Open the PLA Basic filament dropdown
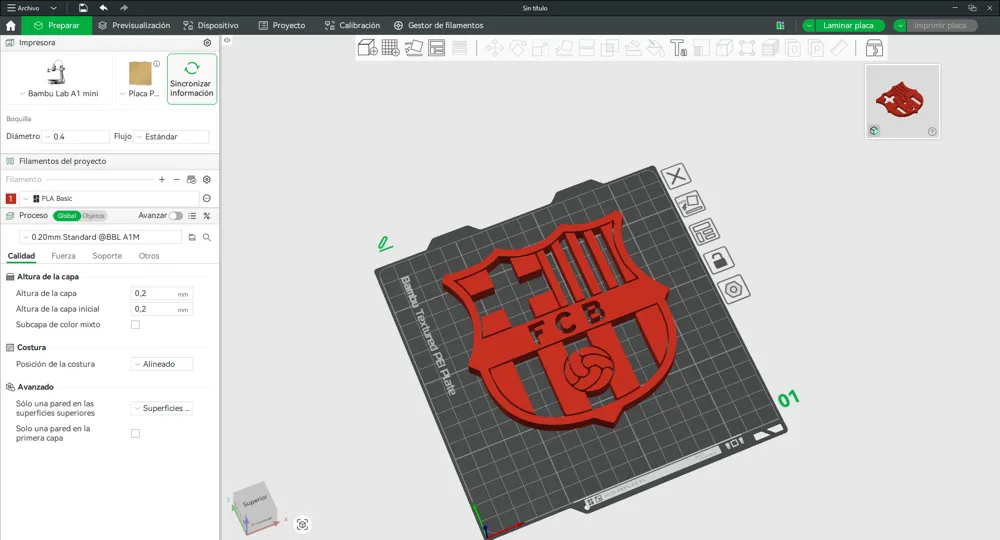The width and height of the screenshot is (1000, 540). [x=109, y=198]
